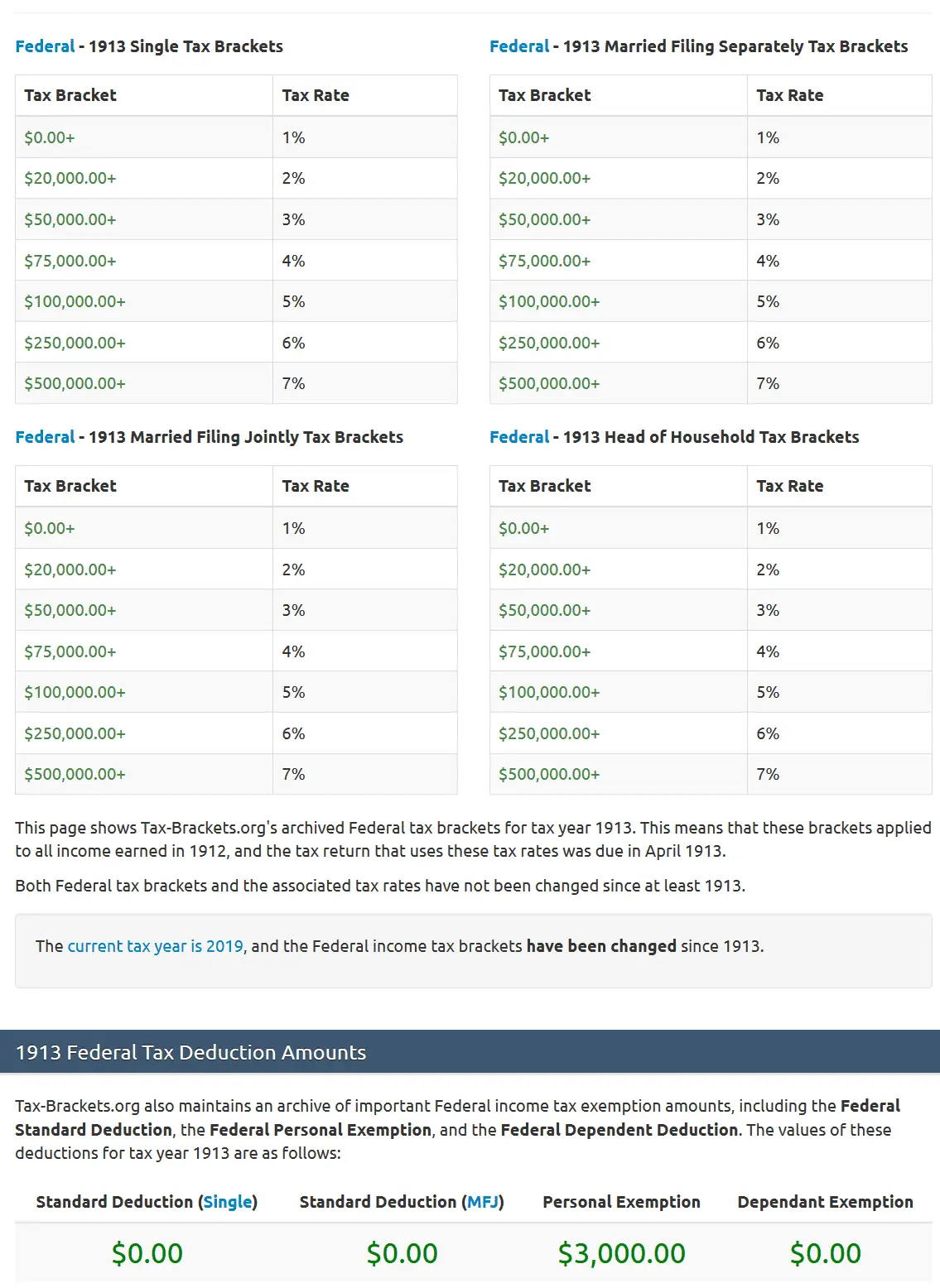
Task: Click Tax Rate header in Head of Household table
Action: coord(789,486)
